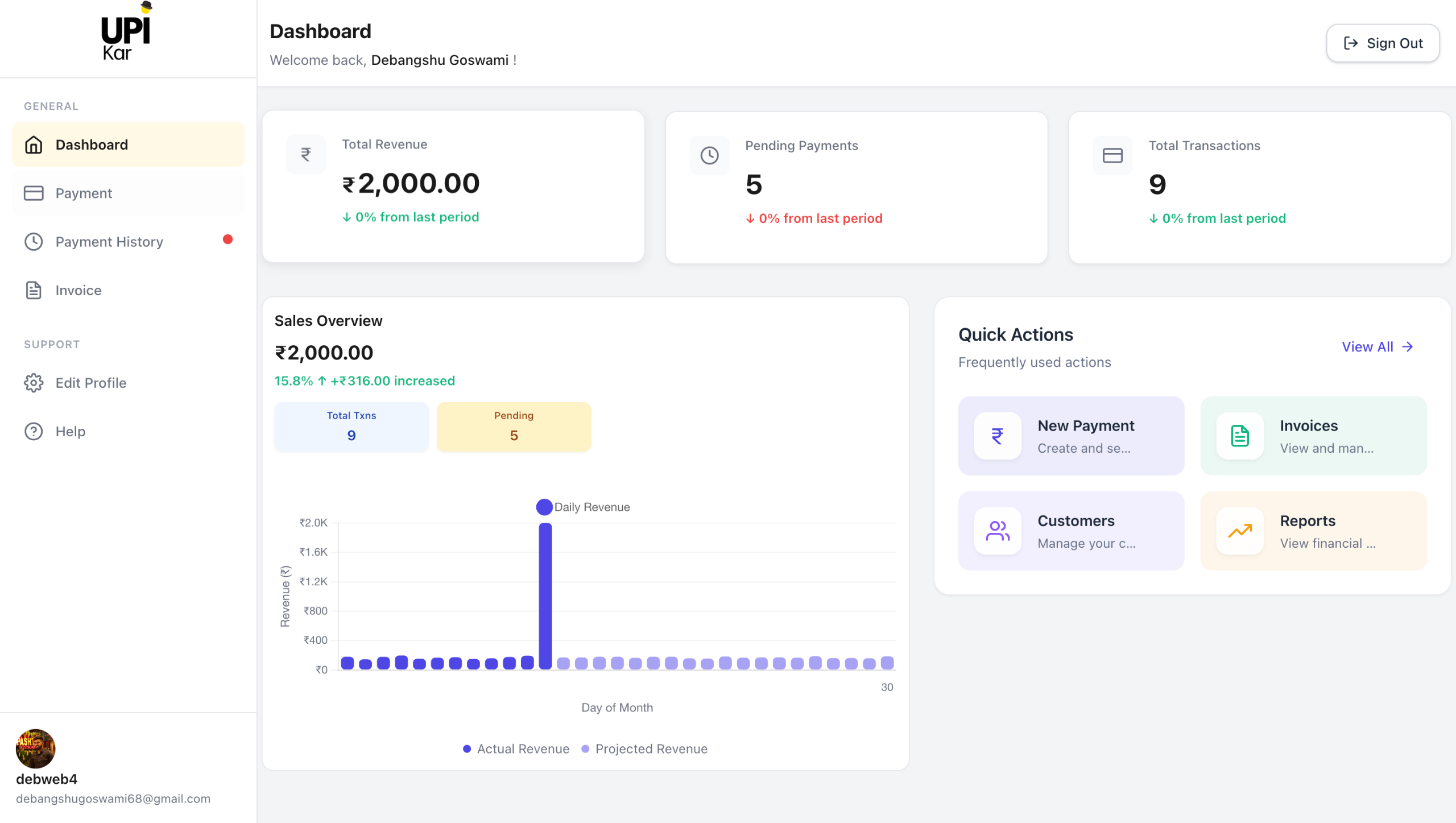Click the red notification dot on Payment History
This screenshot has height=823, width=1456.
click(x=227, y=239)
